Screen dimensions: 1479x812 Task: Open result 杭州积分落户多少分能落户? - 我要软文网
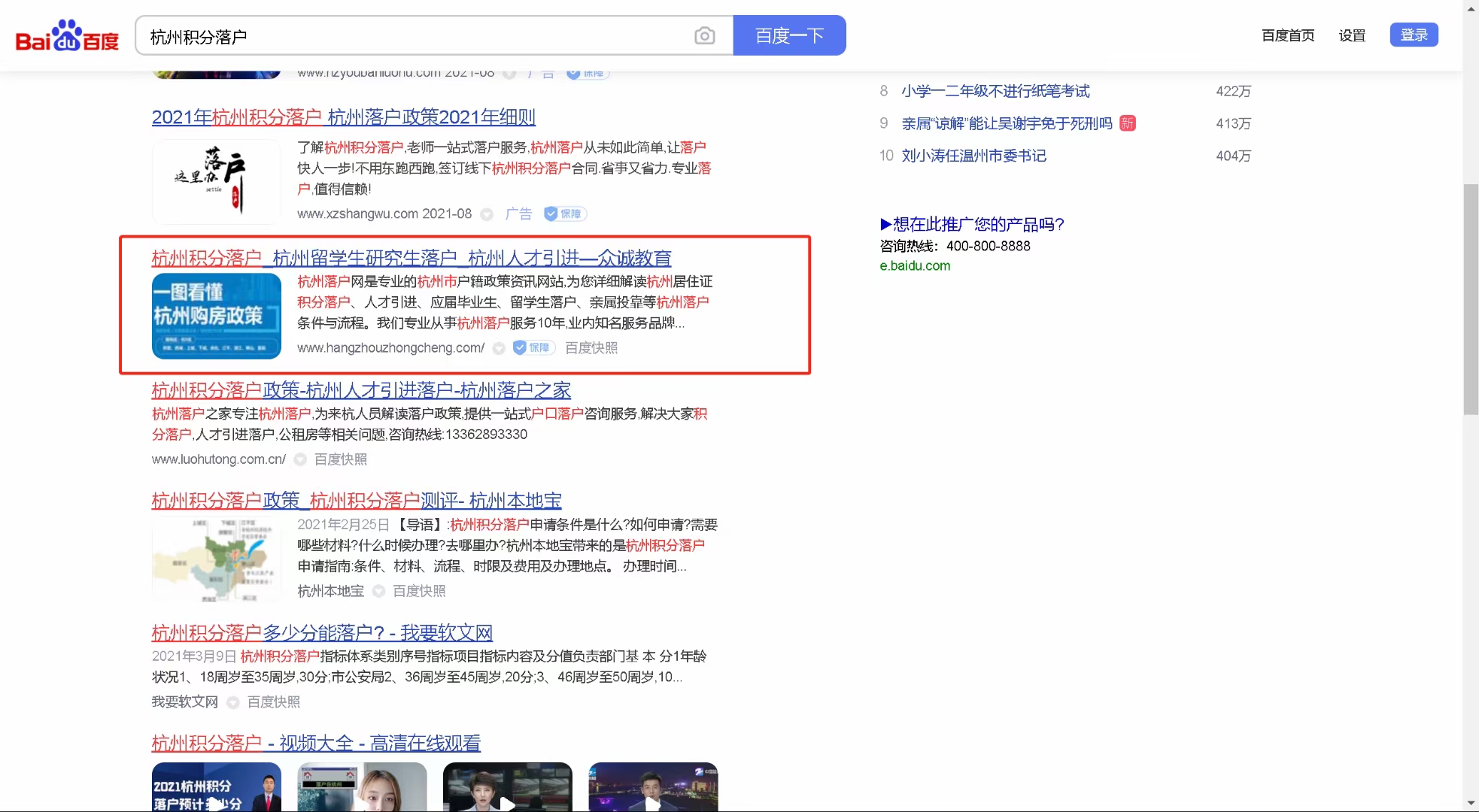click(x=322, y=633)
